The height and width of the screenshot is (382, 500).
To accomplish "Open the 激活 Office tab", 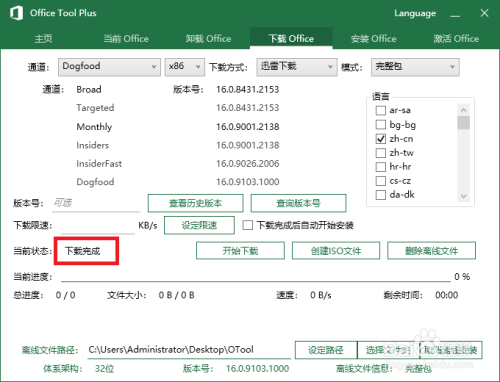I will [456, 39].
